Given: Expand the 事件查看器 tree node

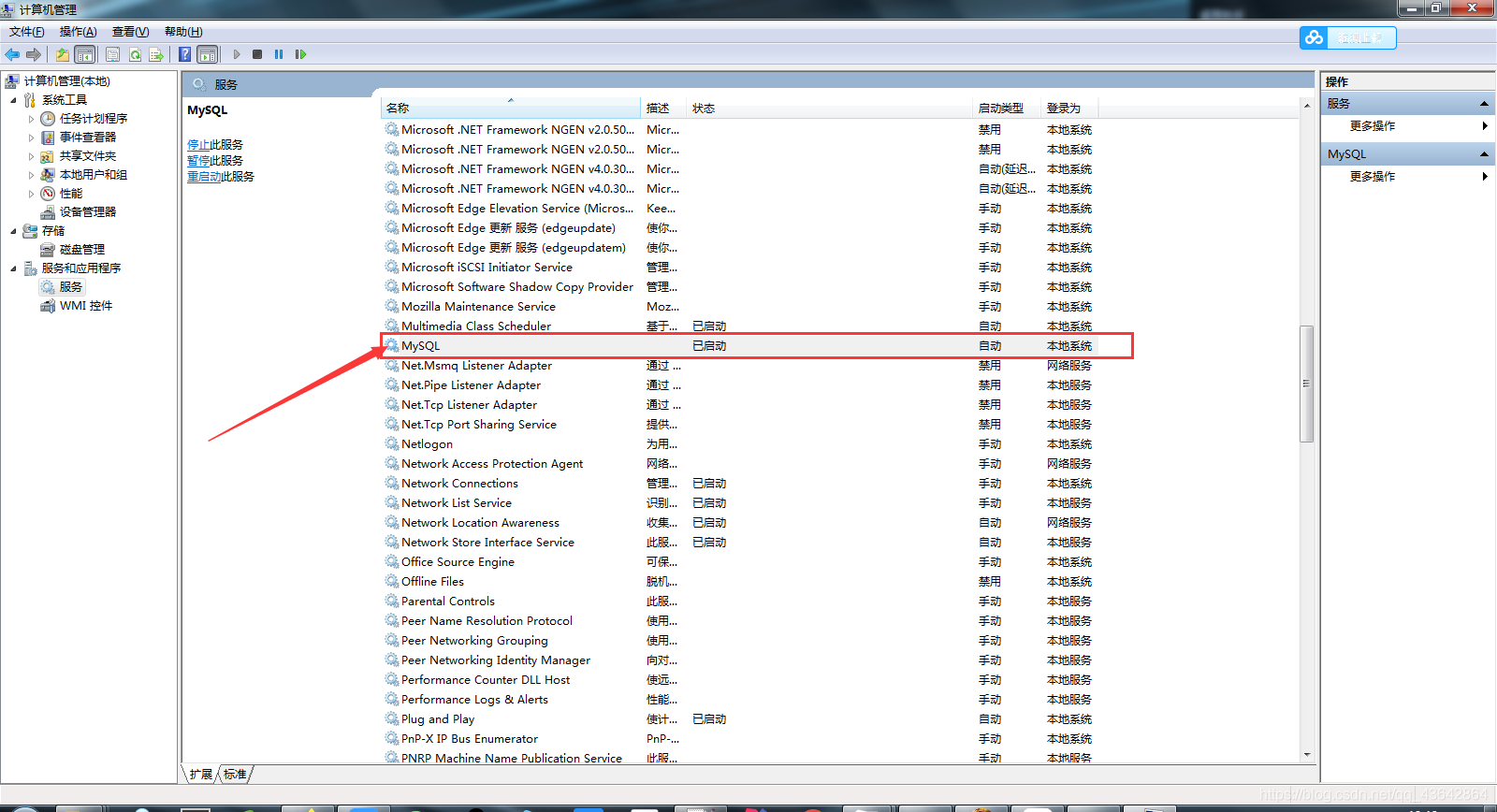Looking at the screenshot, I should (31, 138).
